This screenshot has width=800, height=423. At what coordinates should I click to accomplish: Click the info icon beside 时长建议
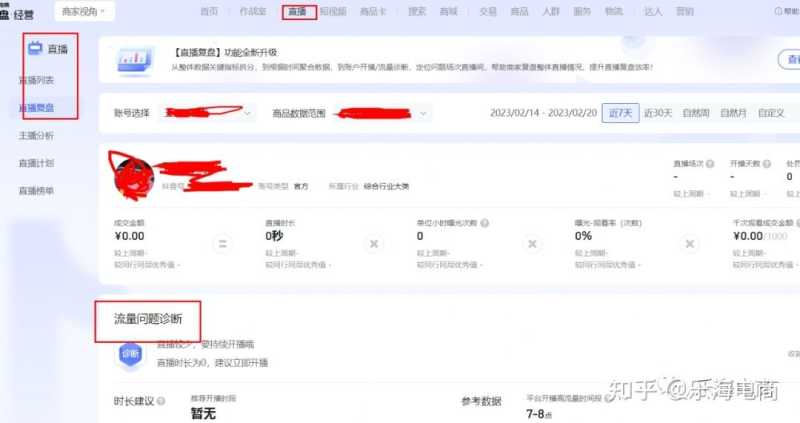[161, 401]
